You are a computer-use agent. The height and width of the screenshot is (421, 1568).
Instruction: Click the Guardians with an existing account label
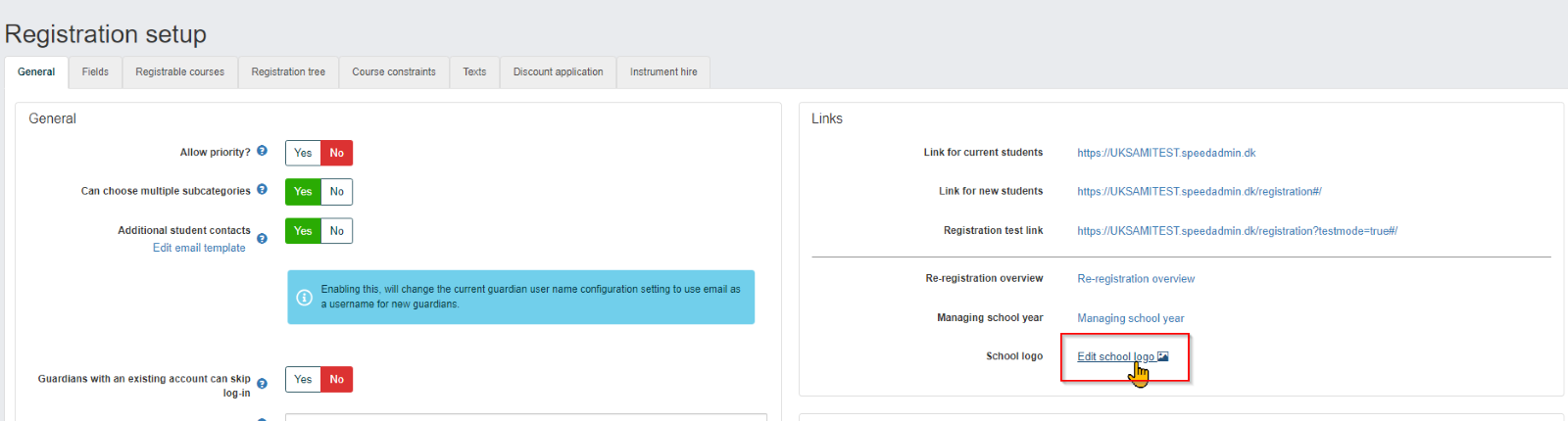coord(144,386)
